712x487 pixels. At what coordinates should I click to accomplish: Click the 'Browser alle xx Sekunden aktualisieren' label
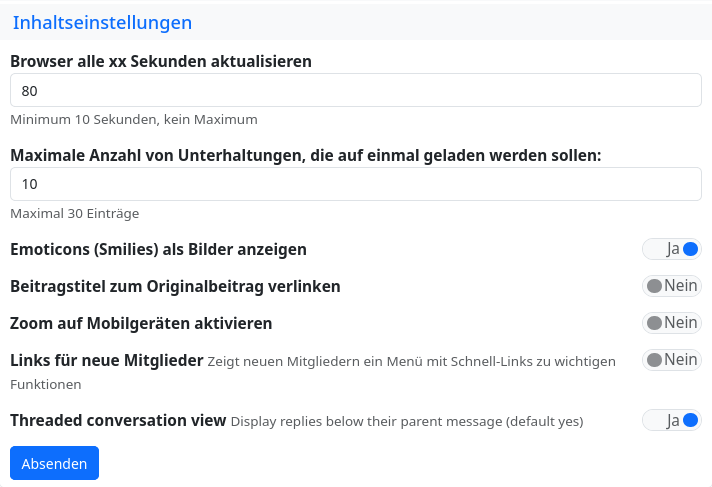[161, 61]
